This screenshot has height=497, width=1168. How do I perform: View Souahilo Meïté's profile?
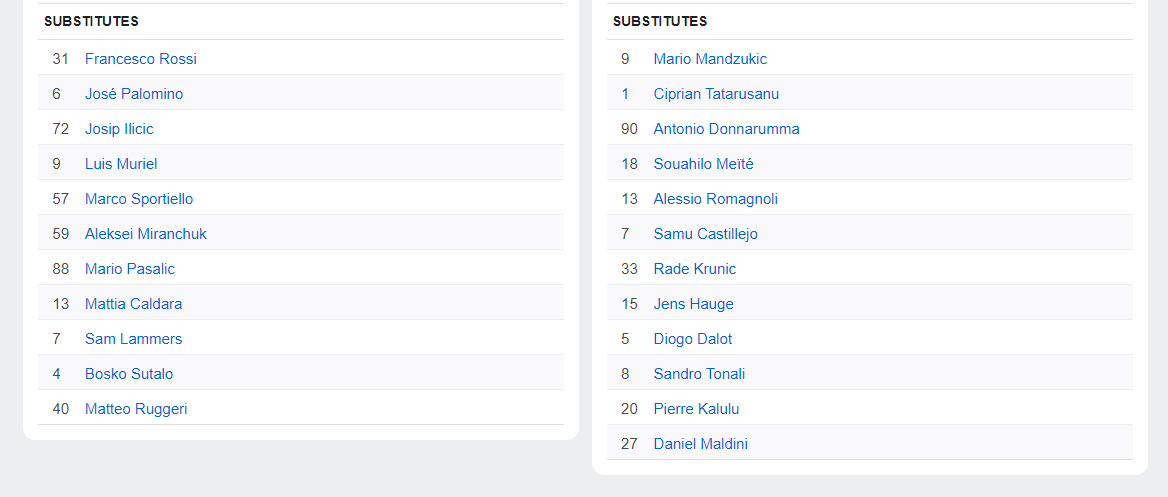click(x=703, y=164)
